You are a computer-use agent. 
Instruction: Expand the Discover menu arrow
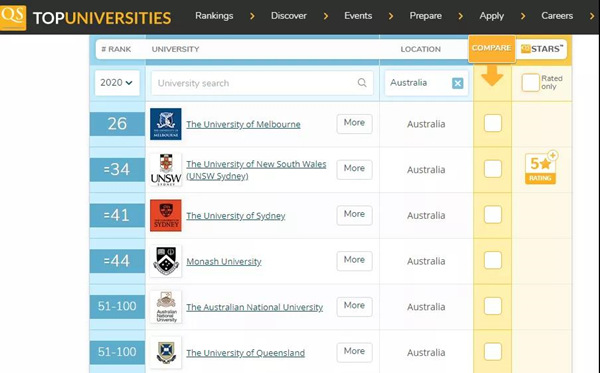[326, 16]
